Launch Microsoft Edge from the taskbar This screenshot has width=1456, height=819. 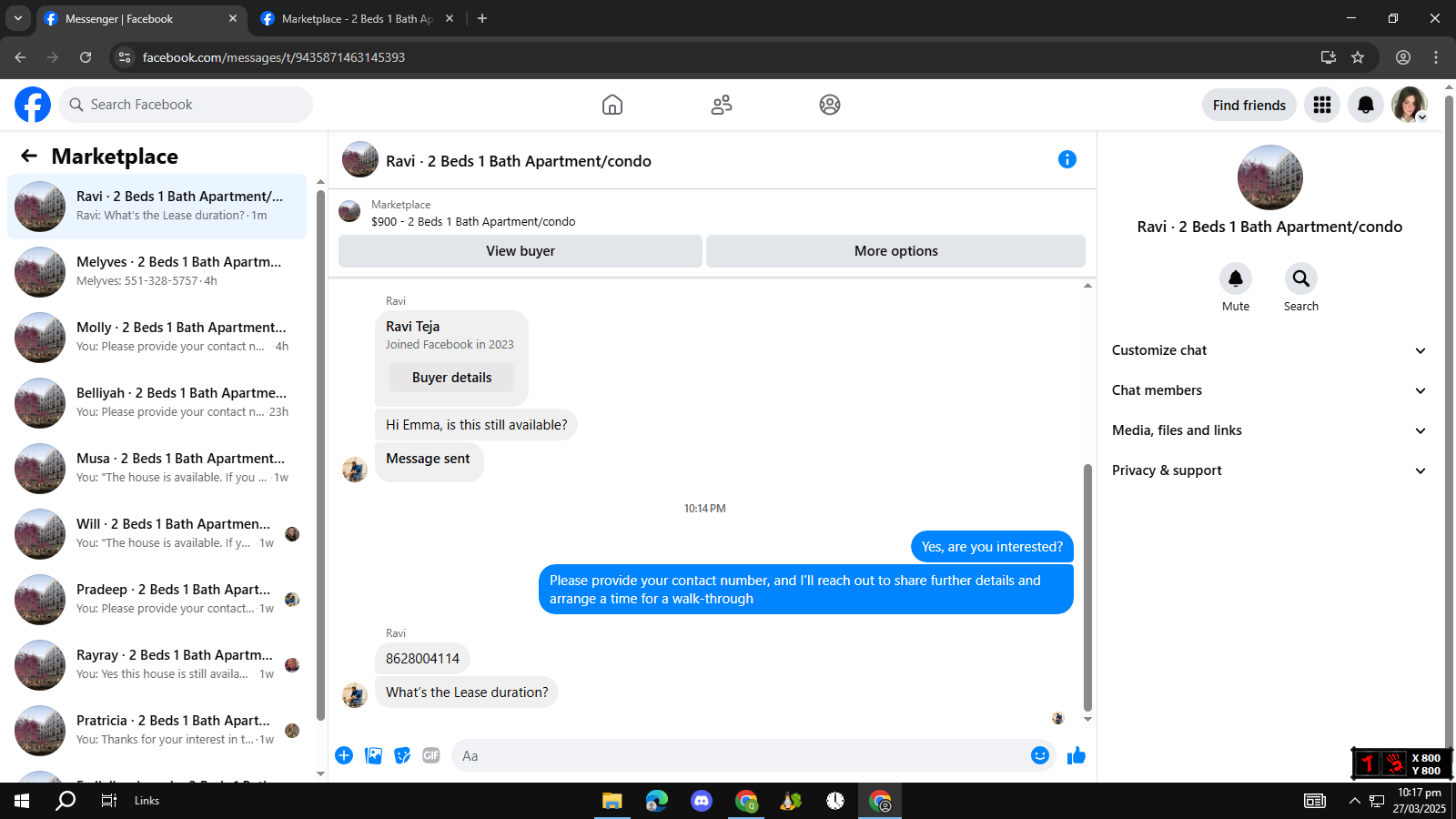coord(656,801)
